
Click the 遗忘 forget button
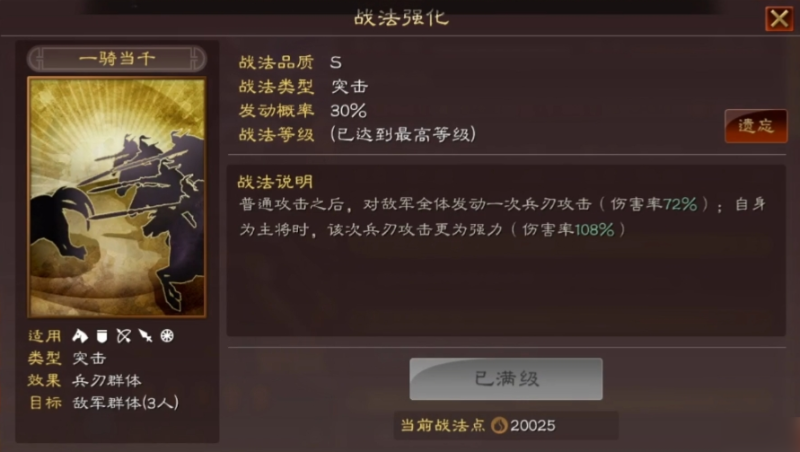point(756,126)
